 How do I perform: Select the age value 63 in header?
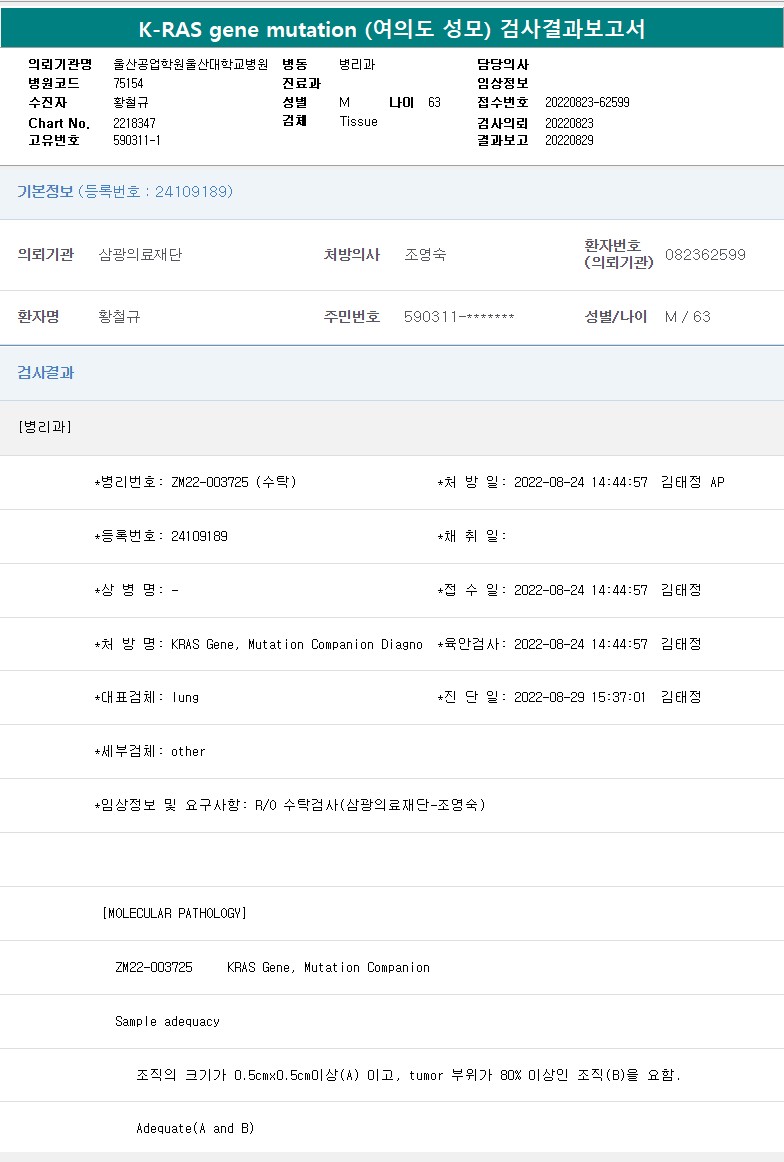[x=434, y=102]
